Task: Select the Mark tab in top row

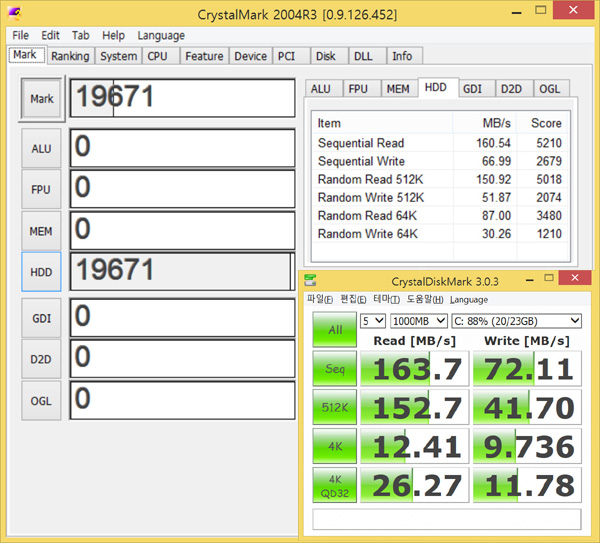Action: pos(25,54)
